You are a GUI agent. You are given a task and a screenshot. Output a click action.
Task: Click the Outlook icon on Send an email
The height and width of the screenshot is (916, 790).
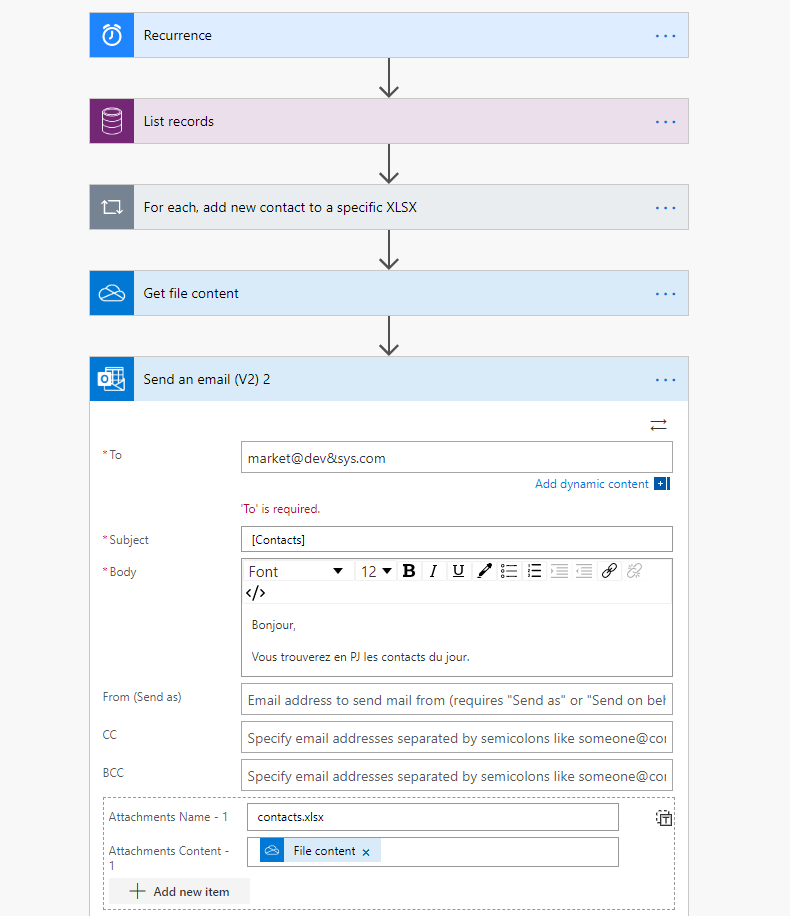(111, 379)
